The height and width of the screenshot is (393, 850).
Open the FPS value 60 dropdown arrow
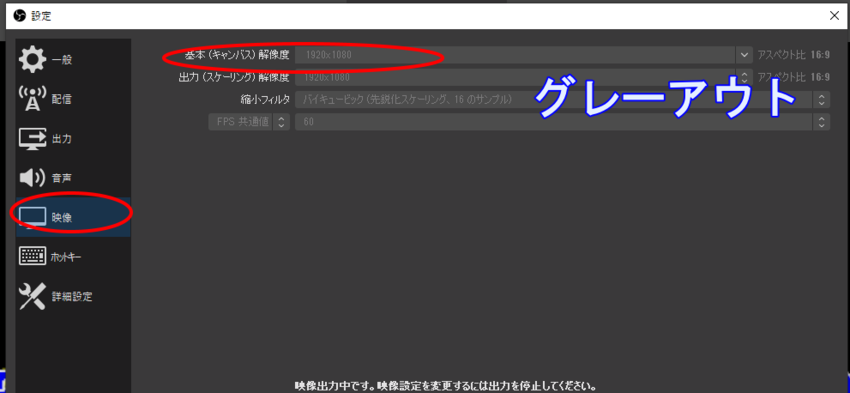pyautogui.click(x=821, y=121)
